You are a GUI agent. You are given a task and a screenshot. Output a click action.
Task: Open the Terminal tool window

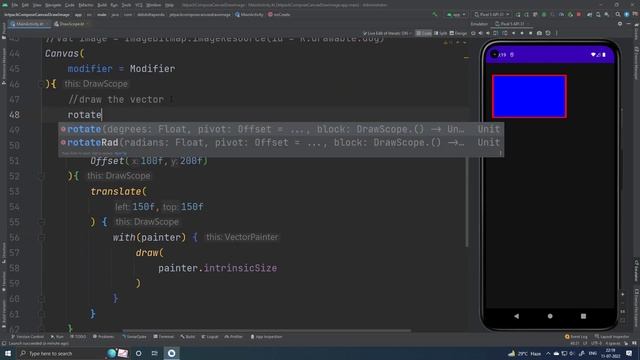pos(164,337)
